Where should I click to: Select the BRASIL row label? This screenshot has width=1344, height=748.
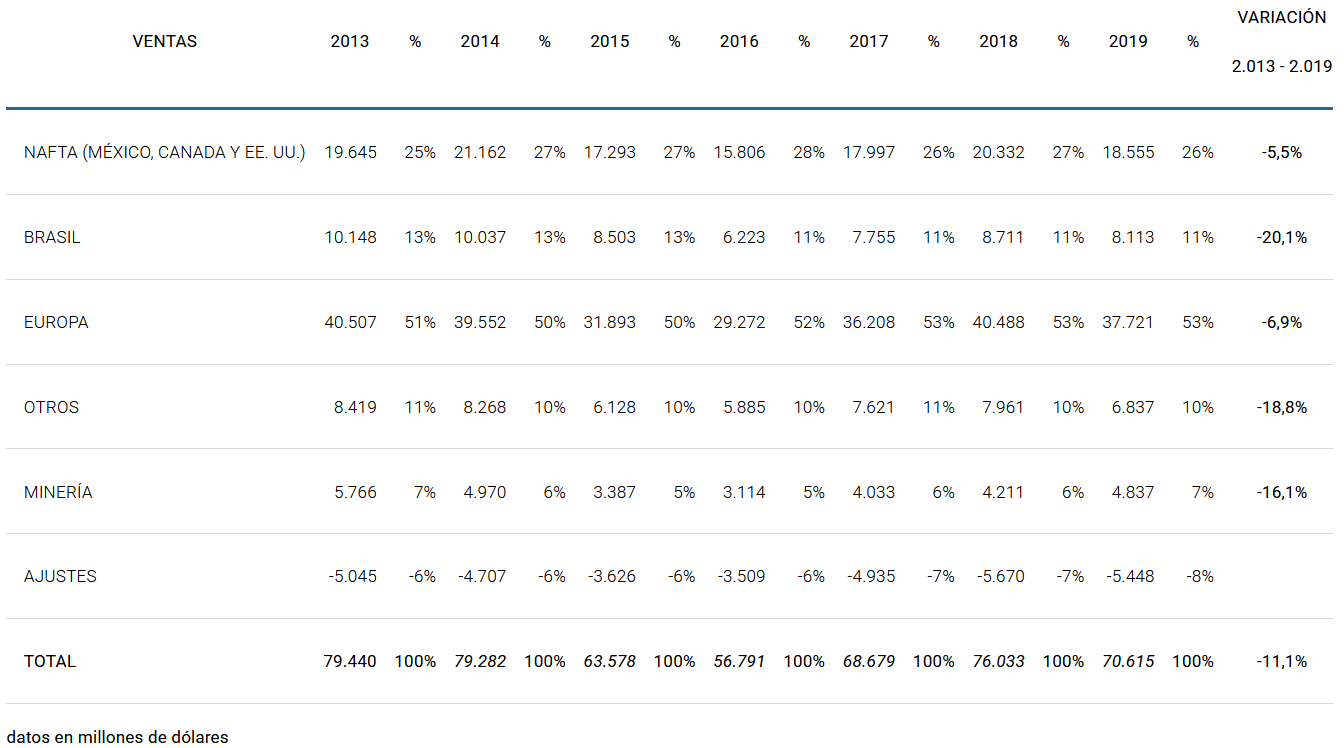(x=52, y=237)
